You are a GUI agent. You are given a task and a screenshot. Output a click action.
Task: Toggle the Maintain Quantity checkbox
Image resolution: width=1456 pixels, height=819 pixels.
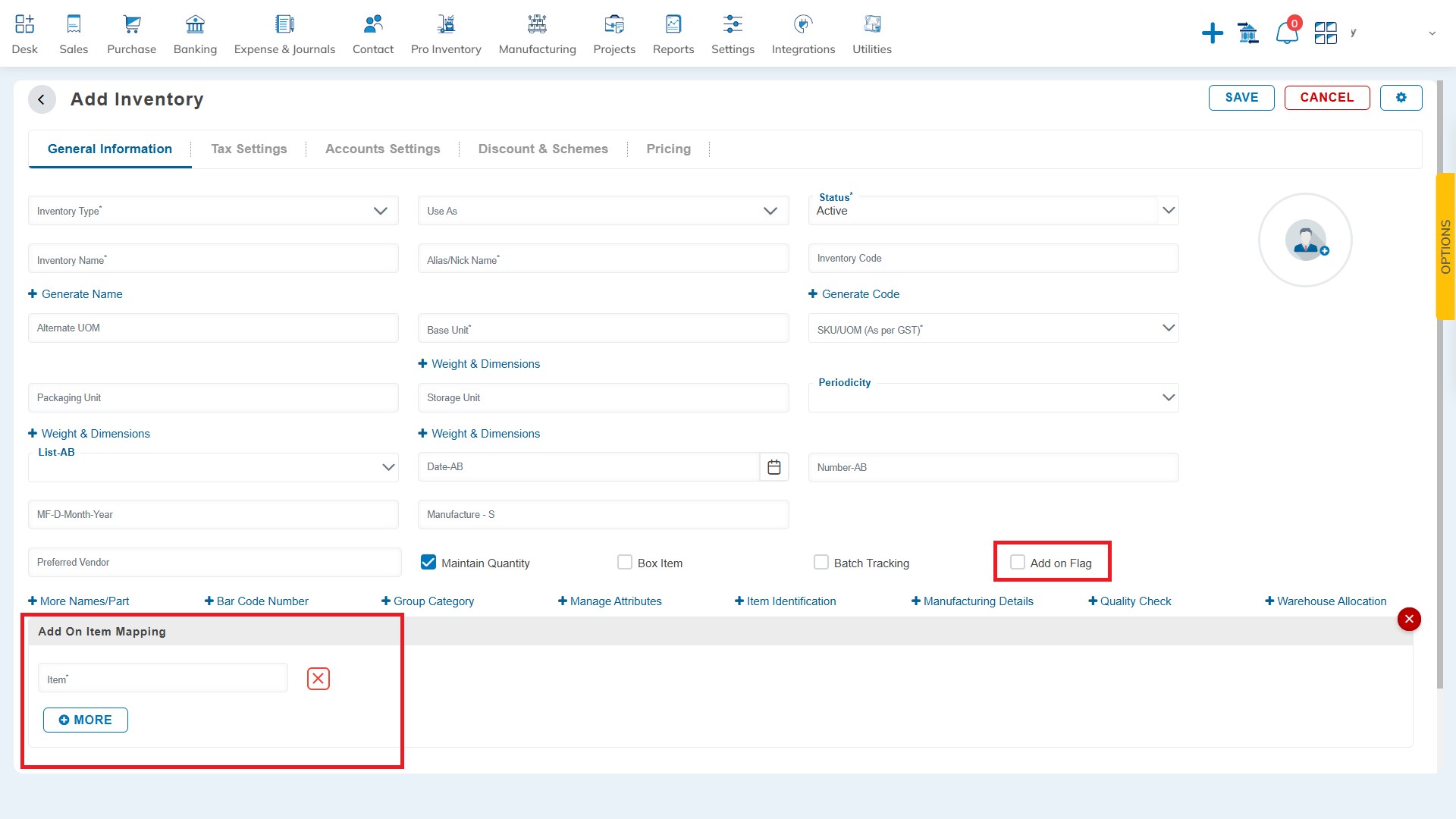[429, 562]
